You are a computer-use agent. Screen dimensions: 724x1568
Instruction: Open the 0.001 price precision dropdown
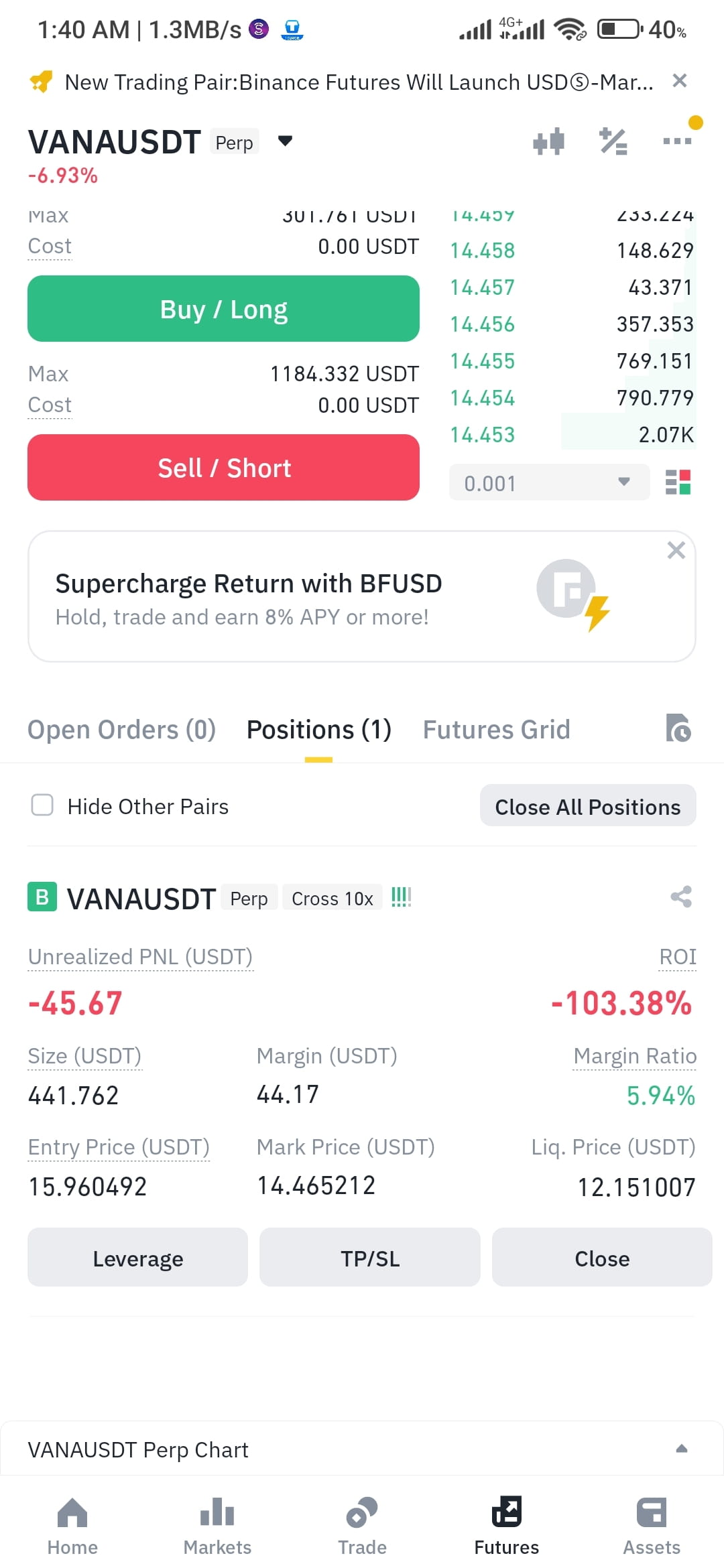pos(550,482)
